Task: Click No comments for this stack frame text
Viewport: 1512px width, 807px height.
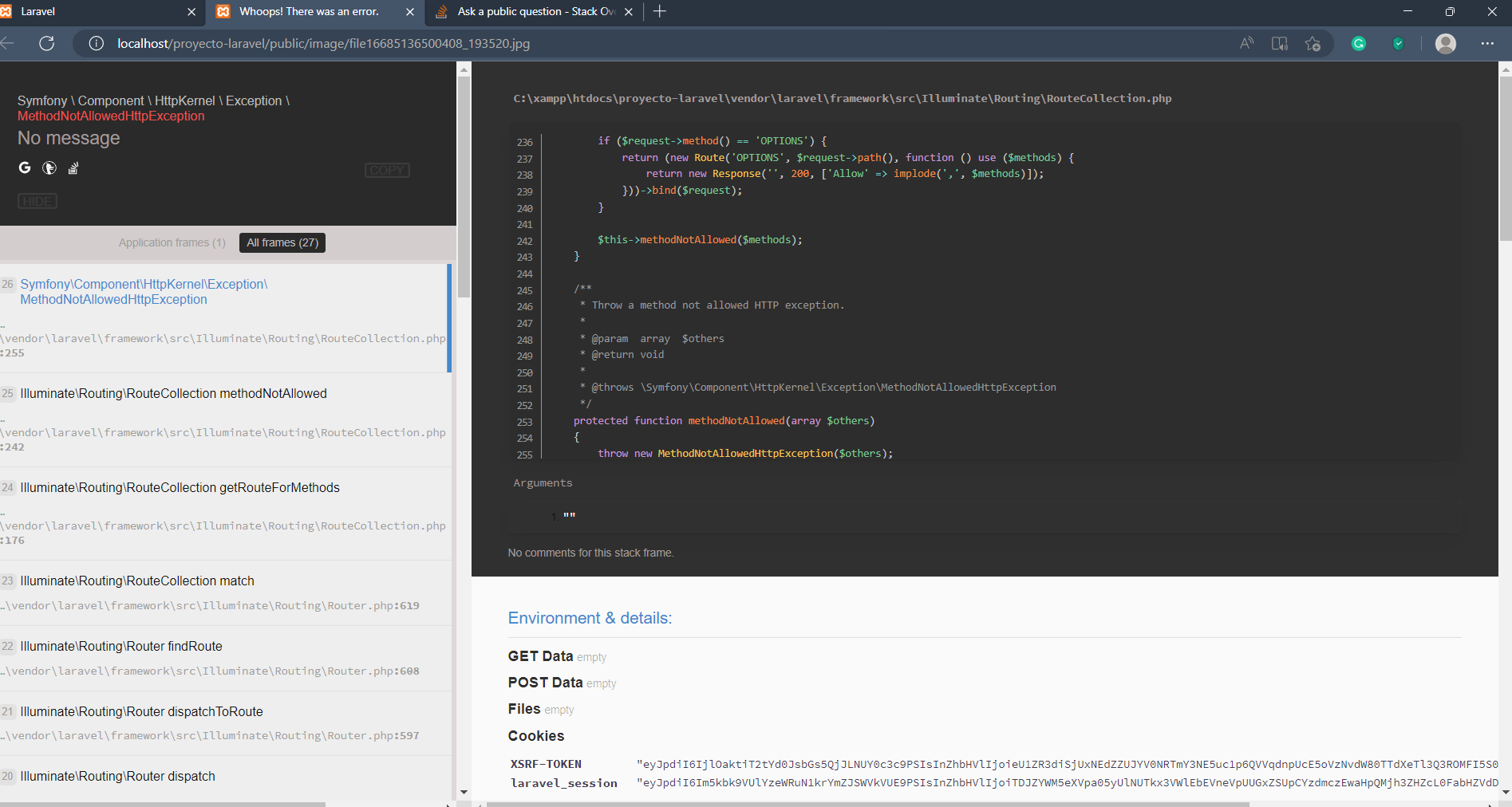Action: (591, 553)
